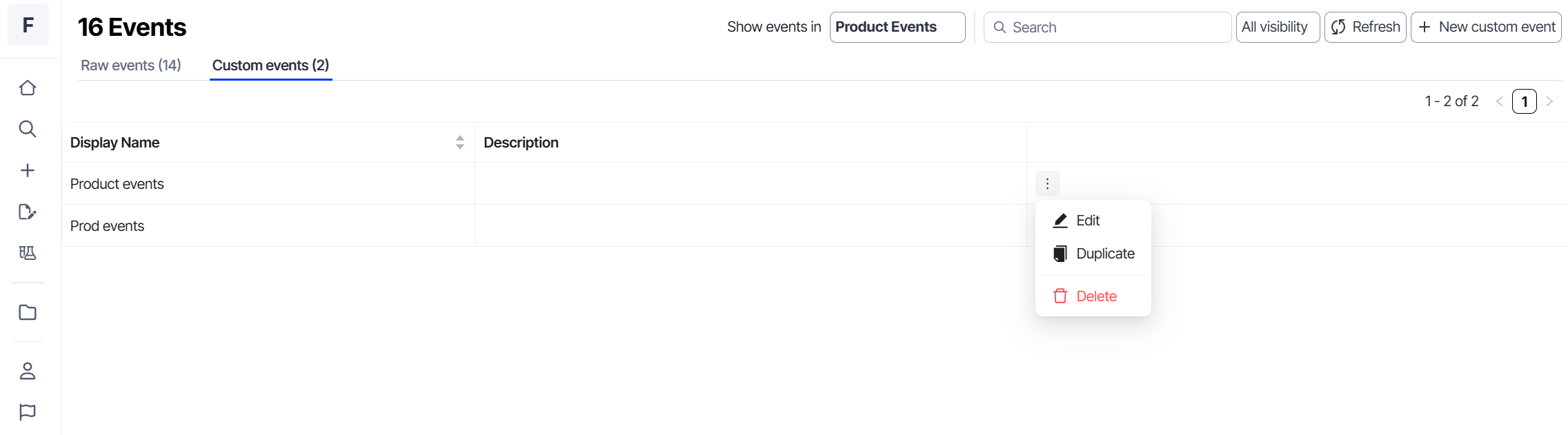Open the sidebar folder icon
Image resolution: width=1568 pixels, height=435 pixels.
[28, 312]
